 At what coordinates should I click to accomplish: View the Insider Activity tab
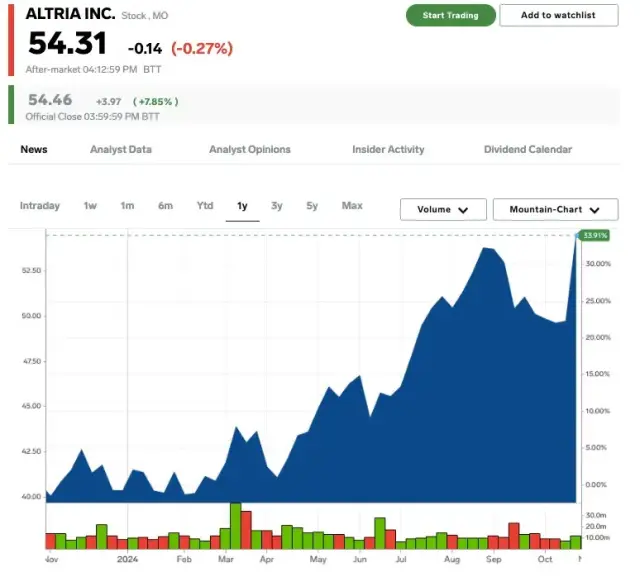(x=388, y=150)
